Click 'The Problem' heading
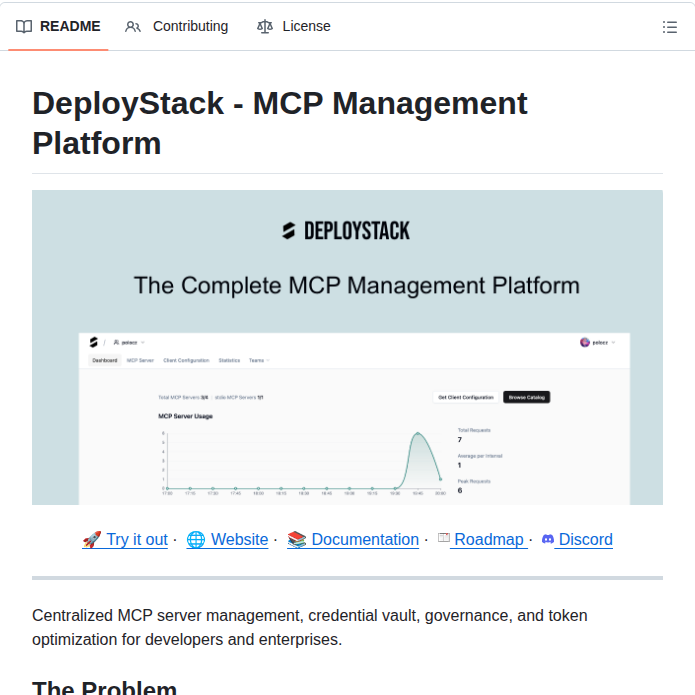The image size is (695, 695). pos(105,687)
